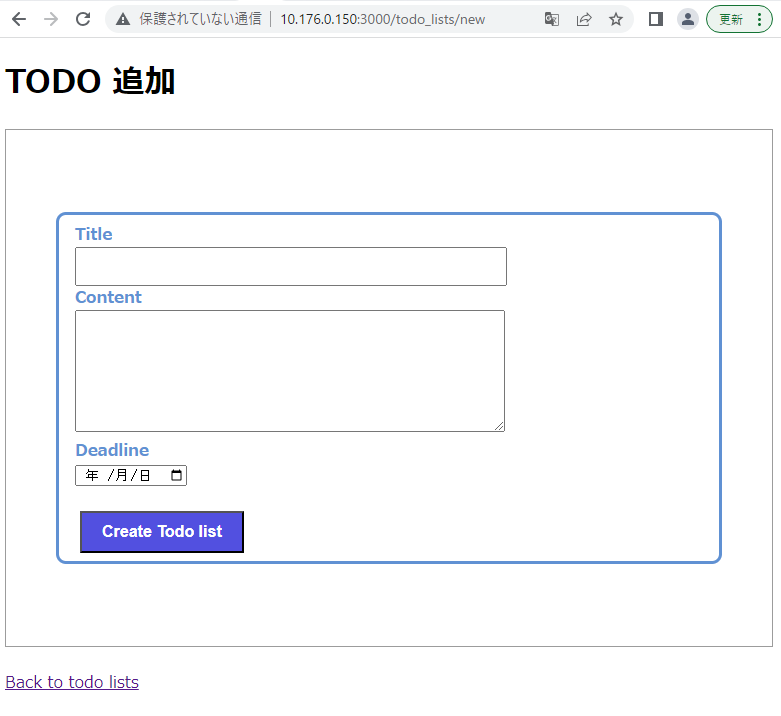Bookmark this page with the star
781x716 pixels.
tap(616, 19)
